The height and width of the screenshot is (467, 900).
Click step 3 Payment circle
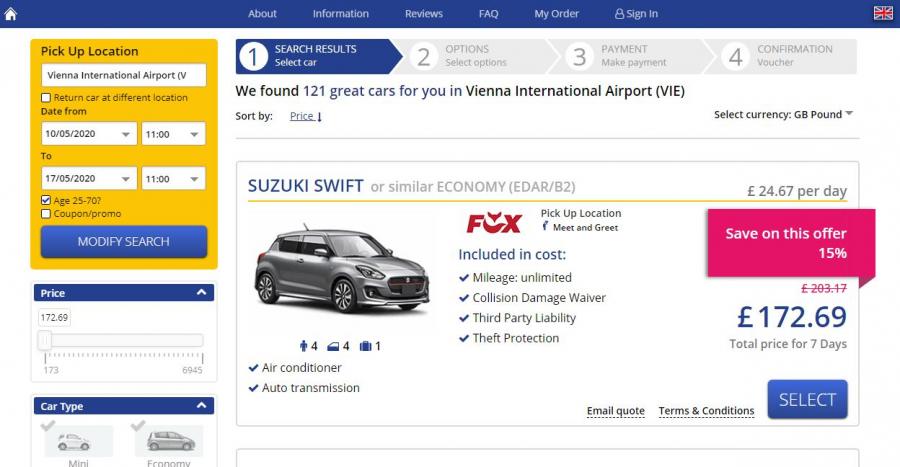580,57
